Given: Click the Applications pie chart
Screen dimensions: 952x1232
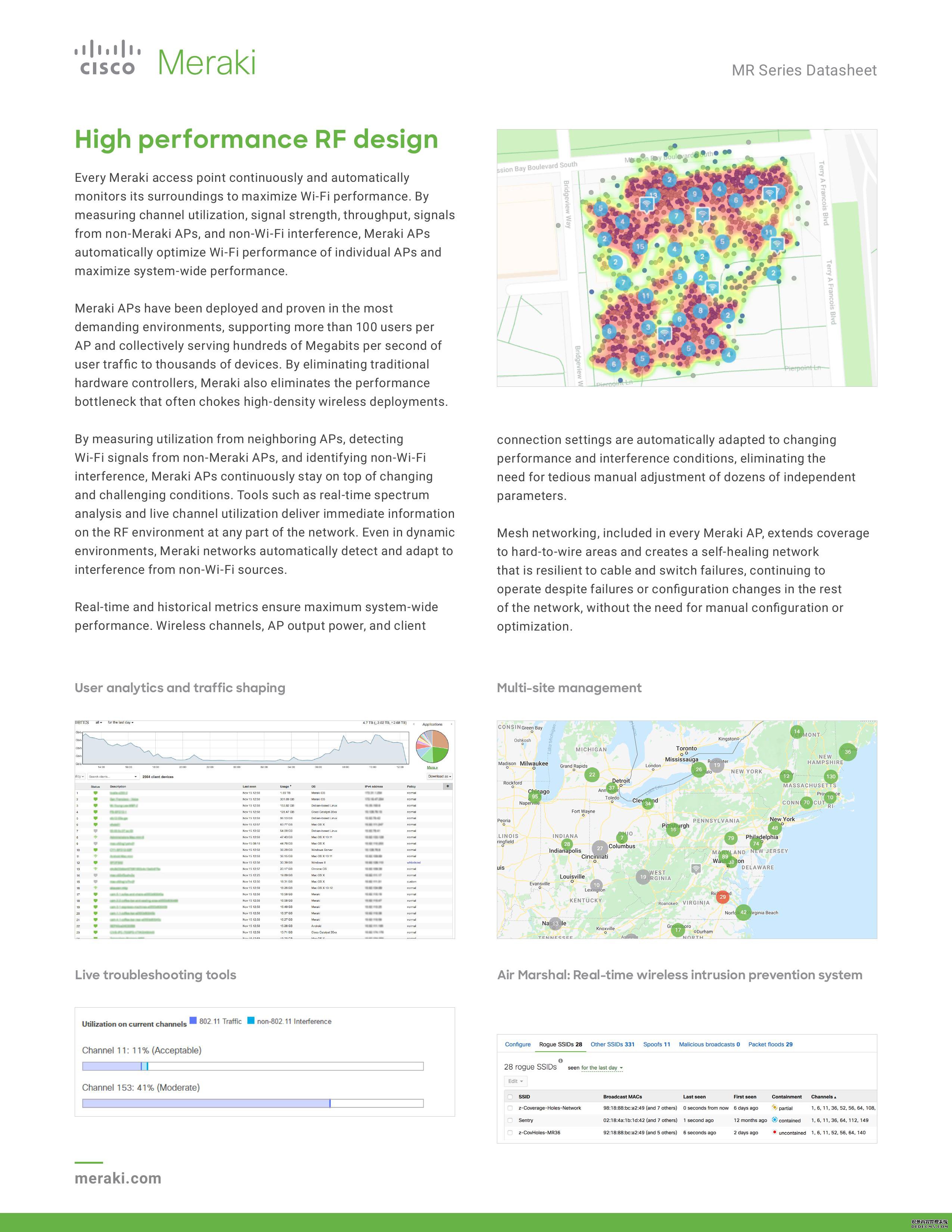Looking at the screenshot, I should (432, 746).
